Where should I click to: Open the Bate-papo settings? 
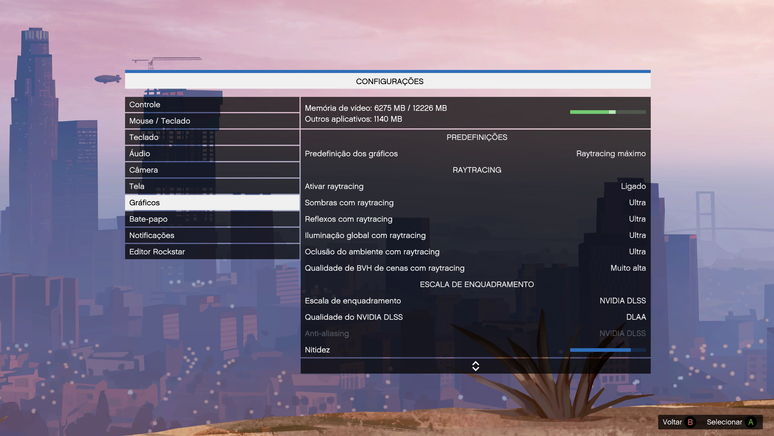(x=212, y=219)
